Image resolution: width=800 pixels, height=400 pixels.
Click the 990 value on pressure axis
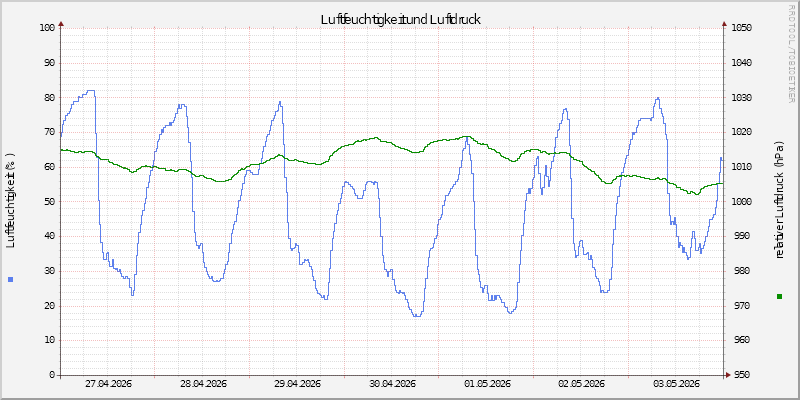coord(742,236)
